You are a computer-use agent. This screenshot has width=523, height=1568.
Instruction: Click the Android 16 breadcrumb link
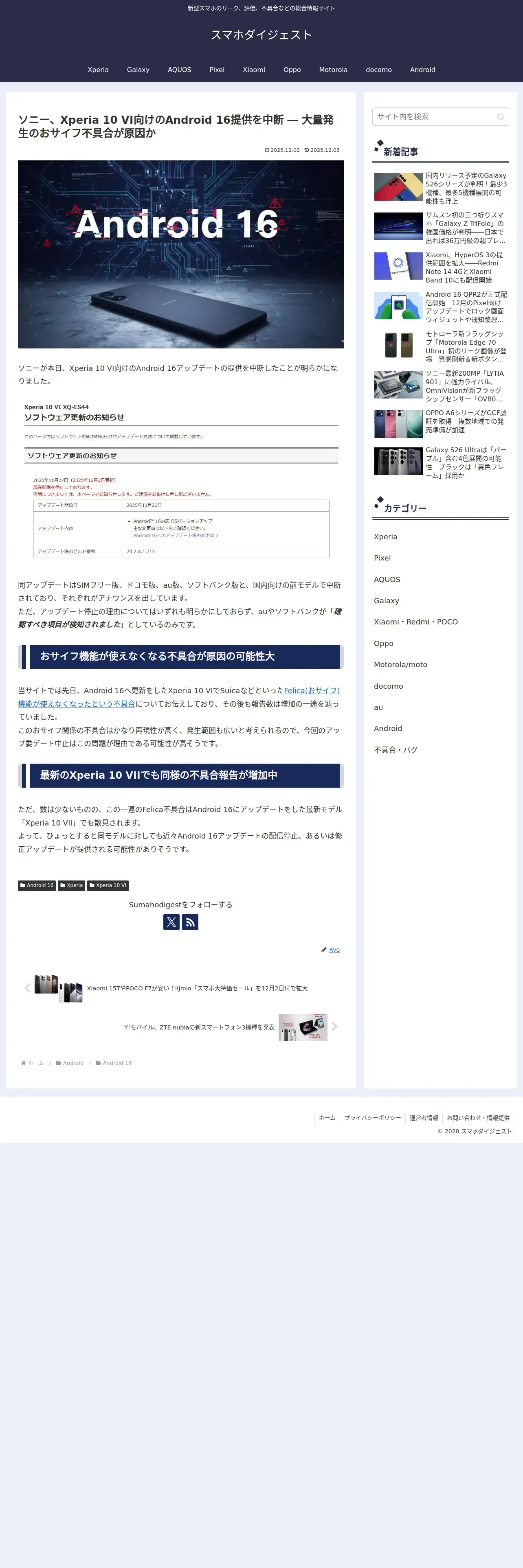[117, 1063]
